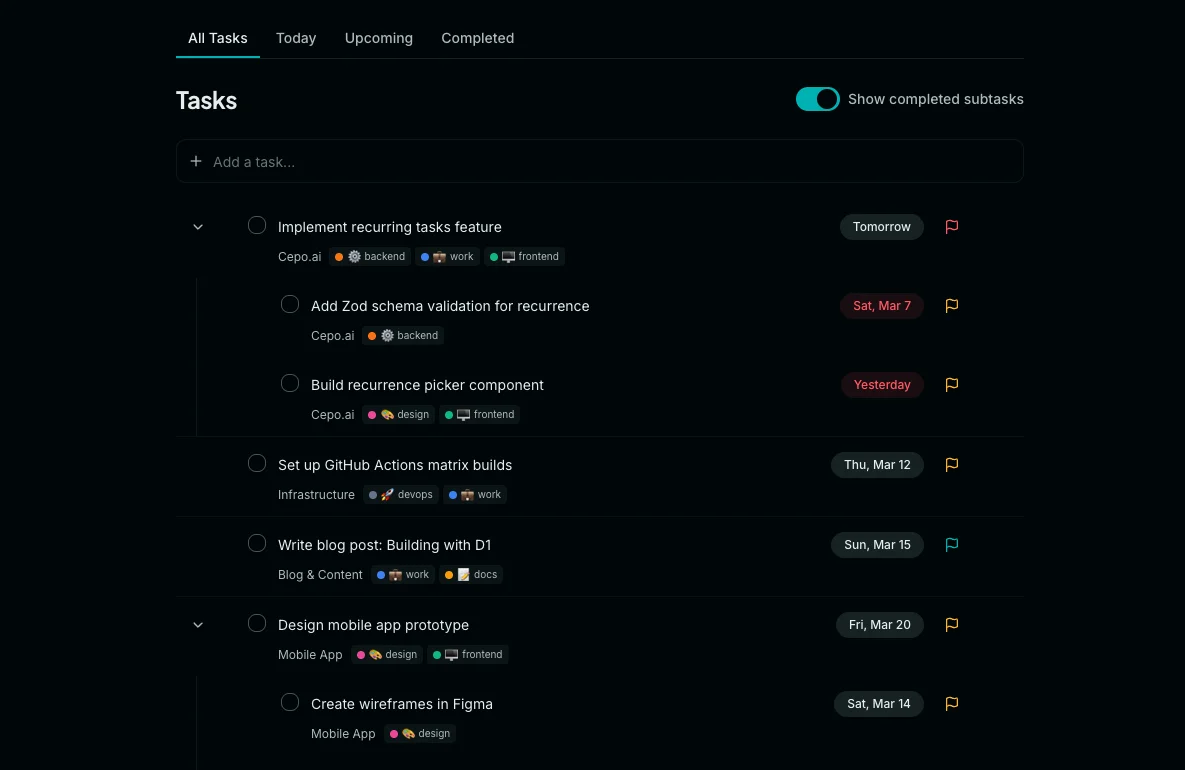Click the teal flag on "Write blog post: Building with D1"
Viewport: 1185px width, 770px height.
coord(951,545)
